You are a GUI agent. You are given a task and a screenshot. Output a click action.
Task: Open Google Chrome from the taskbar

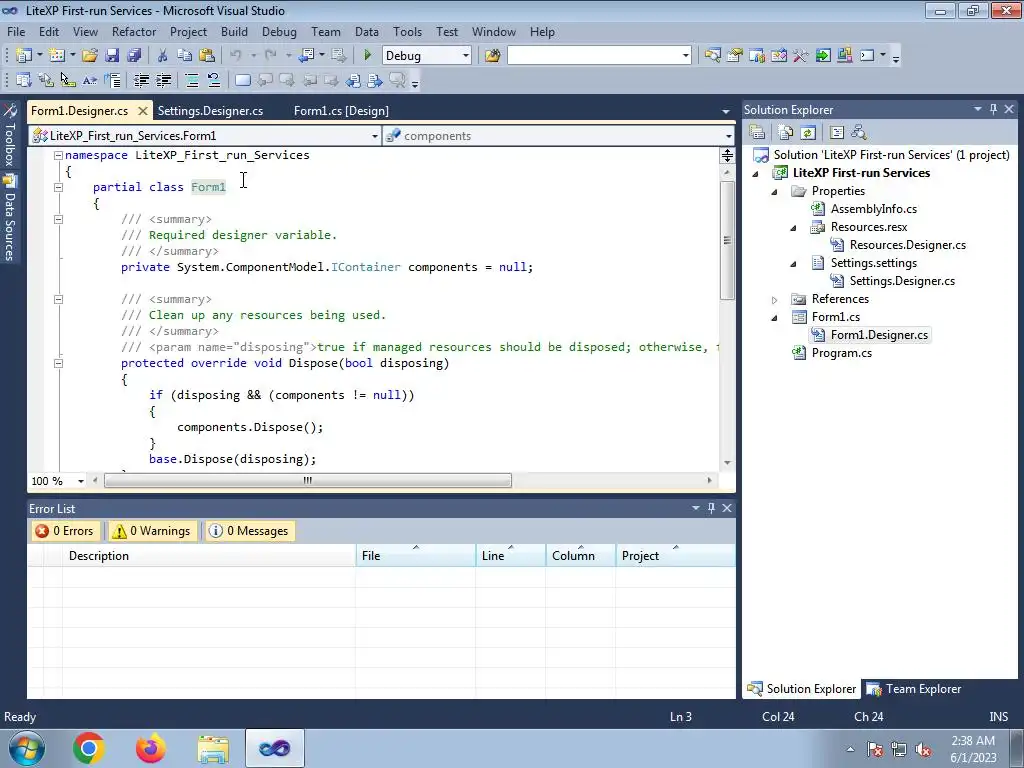pos(89,748)
